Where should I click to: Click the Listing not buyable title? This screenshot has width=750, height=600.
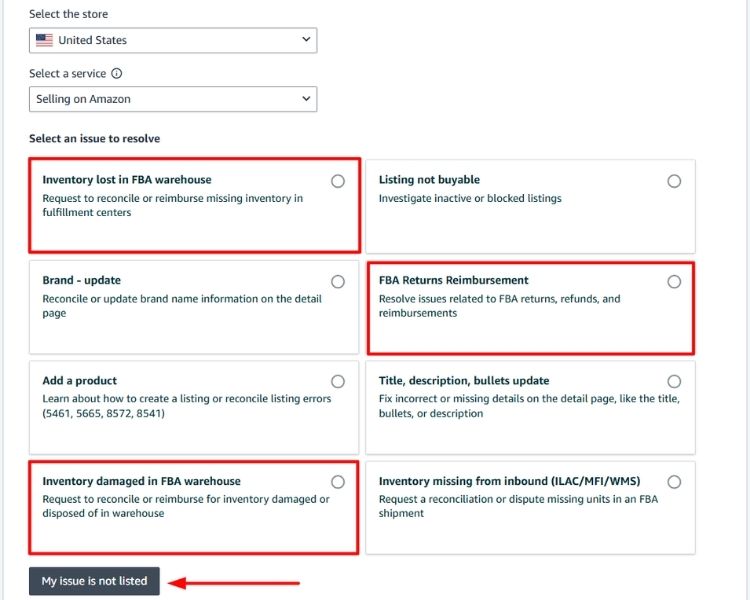coord(429,179)
